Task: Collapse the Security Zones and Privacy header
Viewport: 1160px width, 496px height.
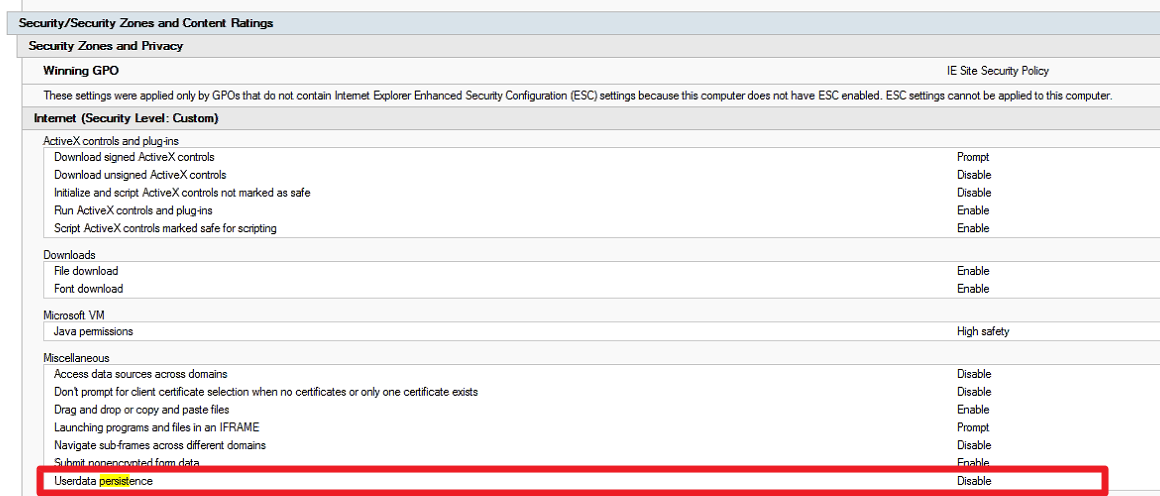Action: (x=106, y=46)
